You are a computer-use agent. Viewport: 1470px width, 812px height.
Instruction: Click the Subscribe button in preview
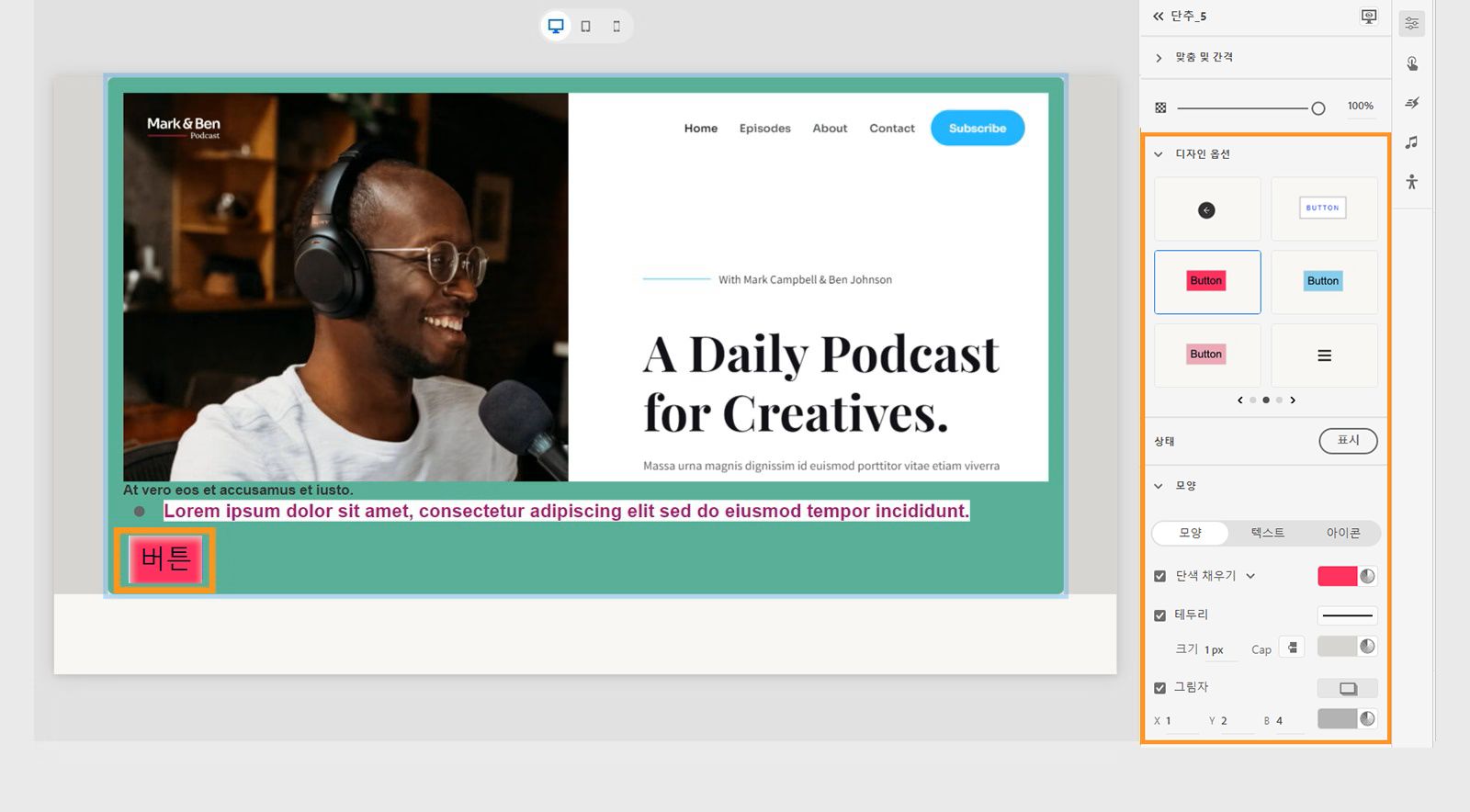pyautogui.click(x=978, y=128)
